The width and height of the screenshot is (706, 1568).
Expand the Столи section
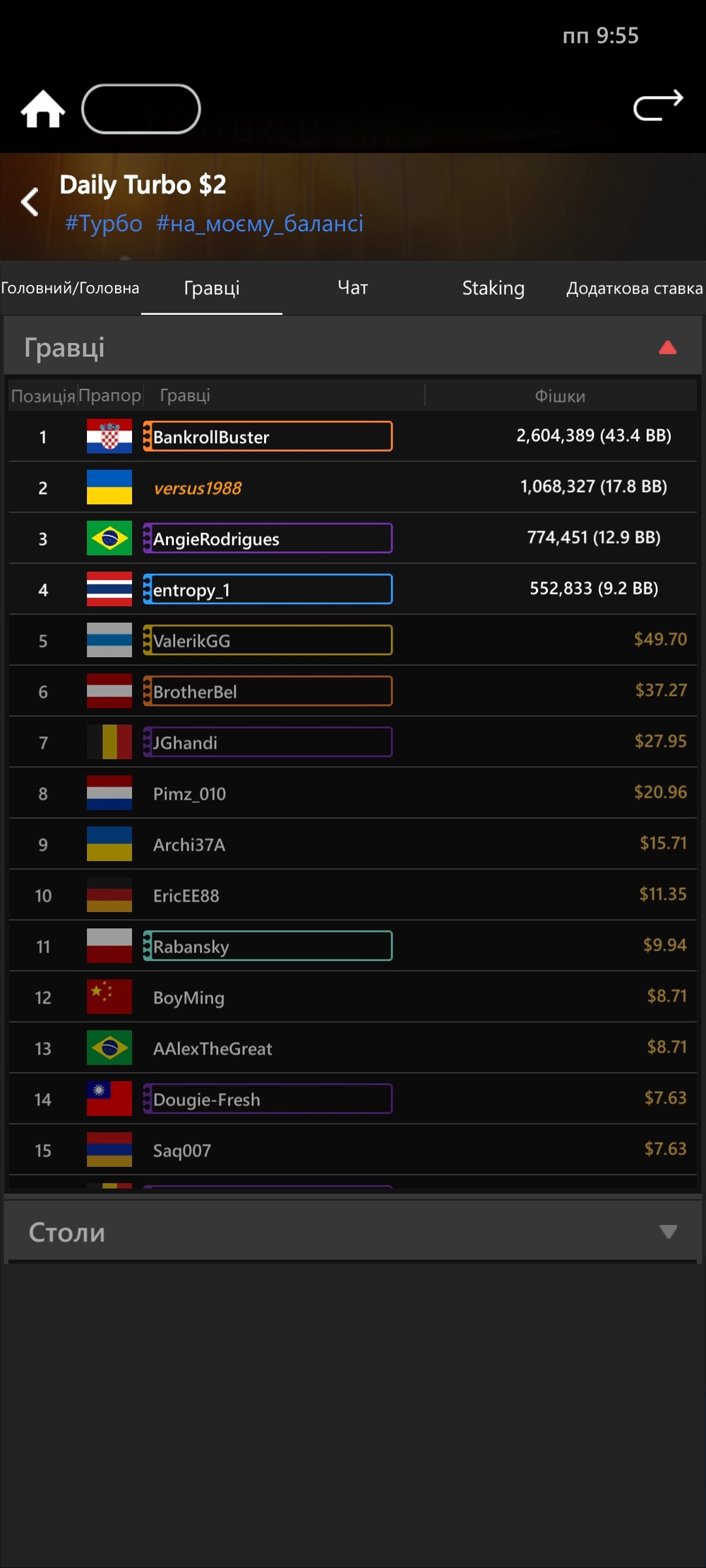(x=668, y=1231)
